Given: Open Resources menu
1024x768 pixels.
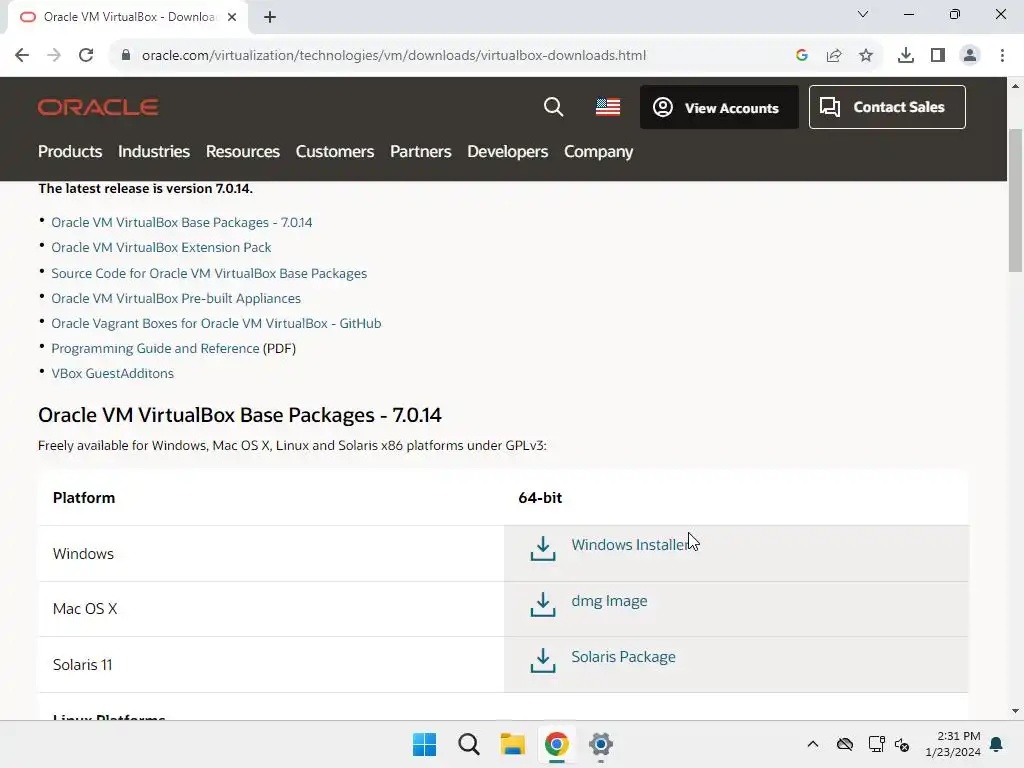Looking at the screenshot, I should point(243,152).
